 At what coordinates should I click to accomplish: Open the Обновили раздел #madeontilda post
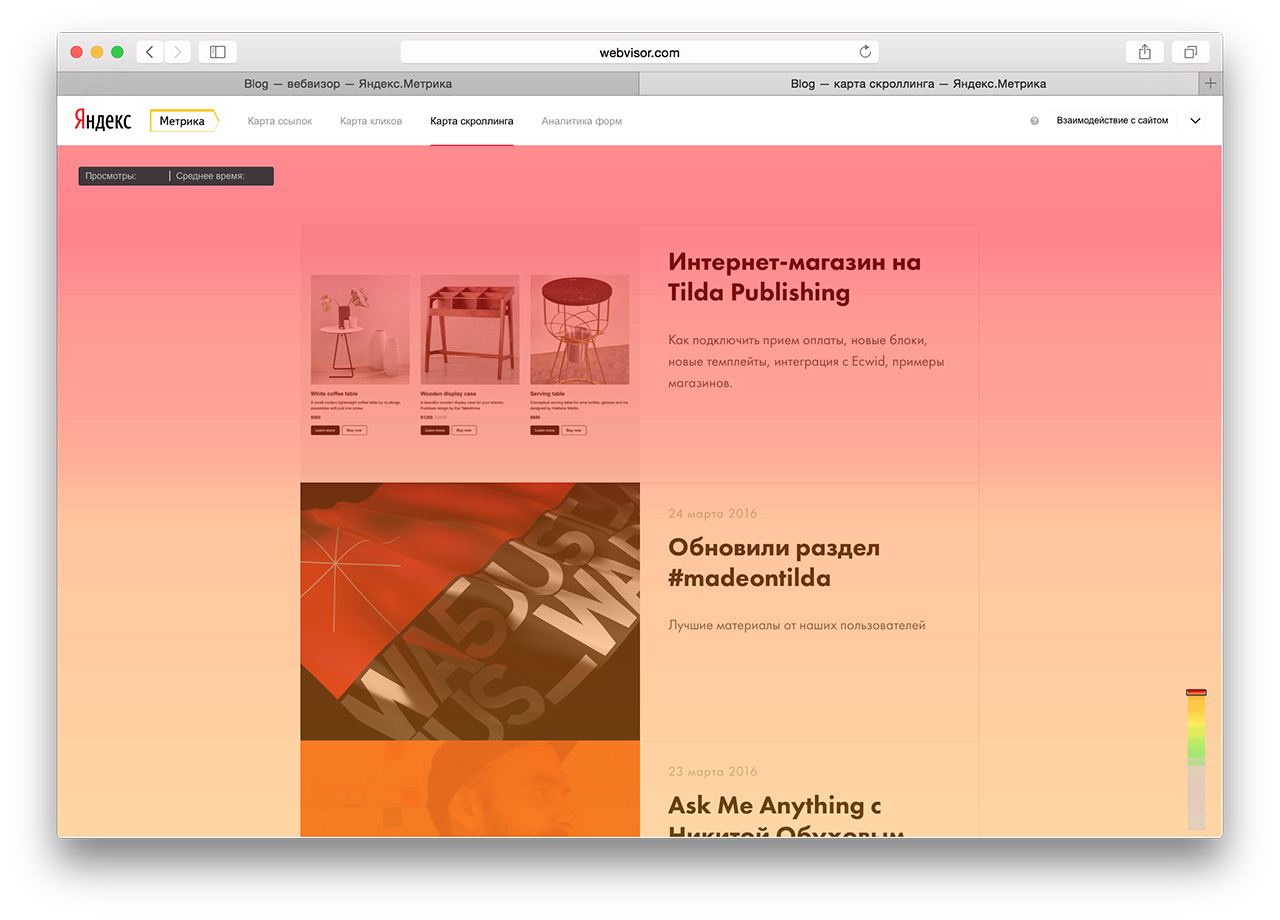click(773, 563)
